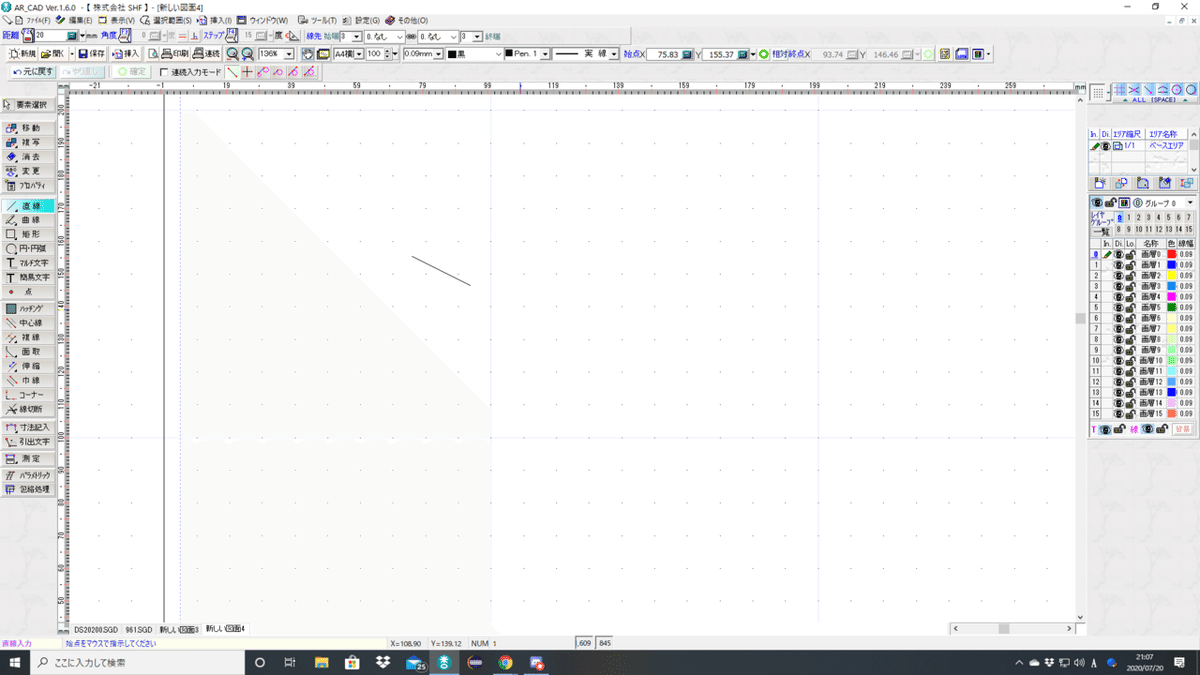Select the 中心線 tool
Viewport: 1200px width, 675px height.
28,324
